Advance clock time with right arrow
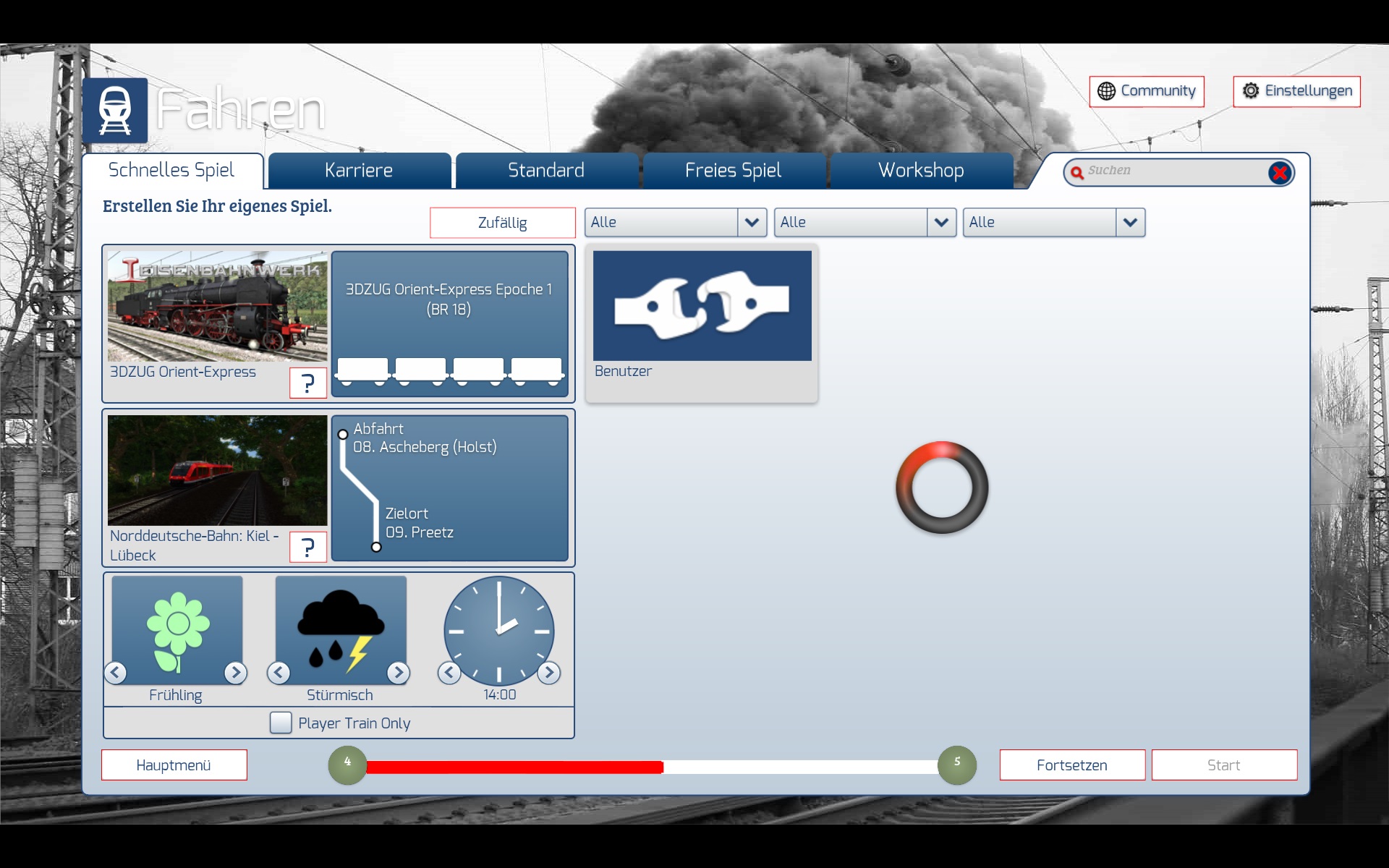1389x868 pixels. coord(549,673)
